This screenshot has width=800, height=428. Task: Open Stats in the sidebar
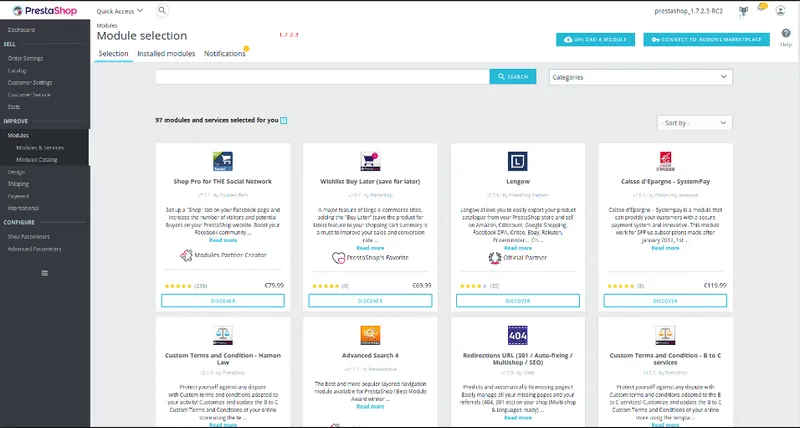click(x=14, y=107)
